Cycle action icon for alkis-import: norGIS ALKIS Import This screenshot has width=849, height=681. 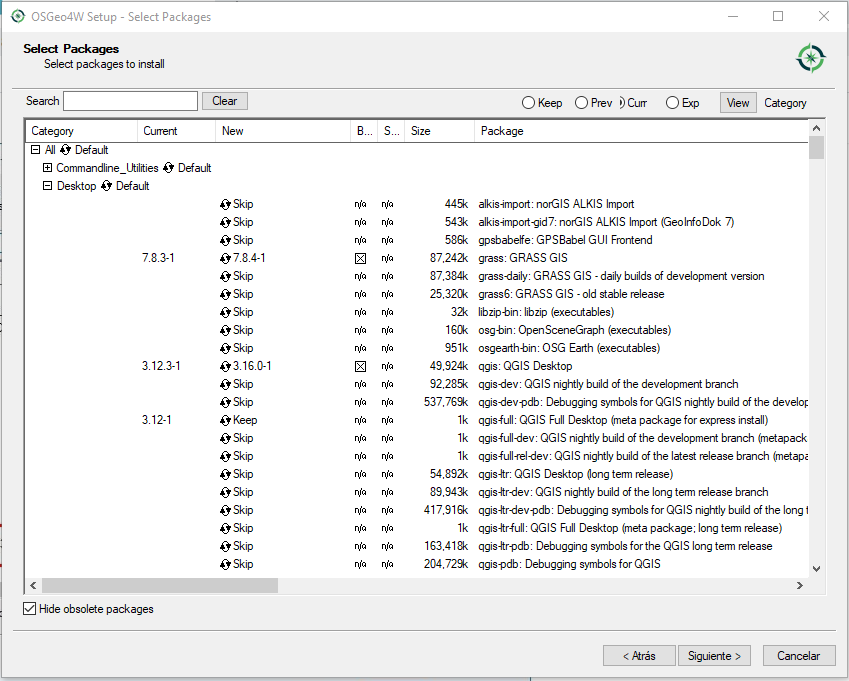(225, 205)
